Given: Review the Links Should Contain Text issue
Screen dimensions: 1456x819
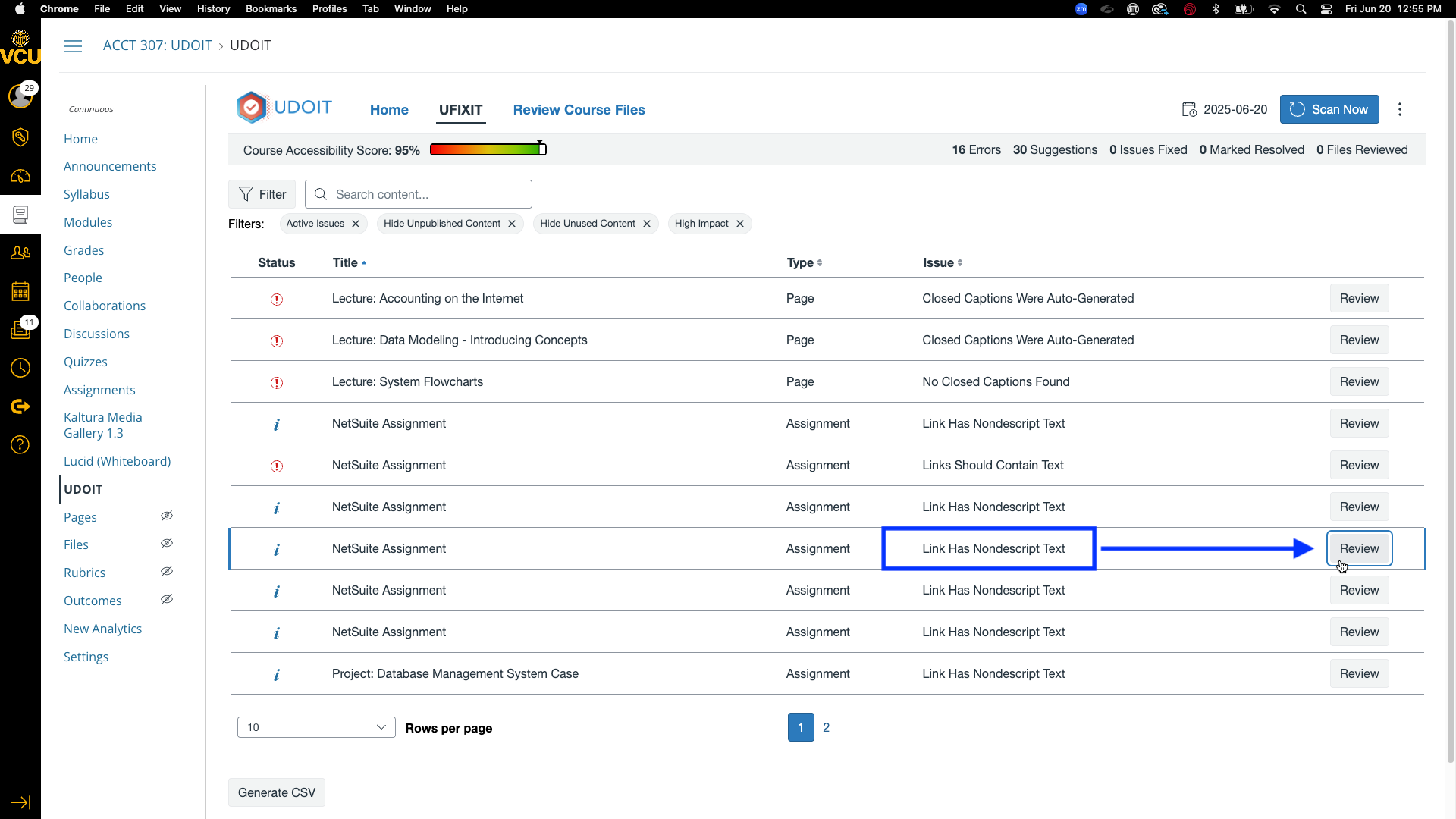Looking at the screenshot, I should click(x=1359, y=466).
